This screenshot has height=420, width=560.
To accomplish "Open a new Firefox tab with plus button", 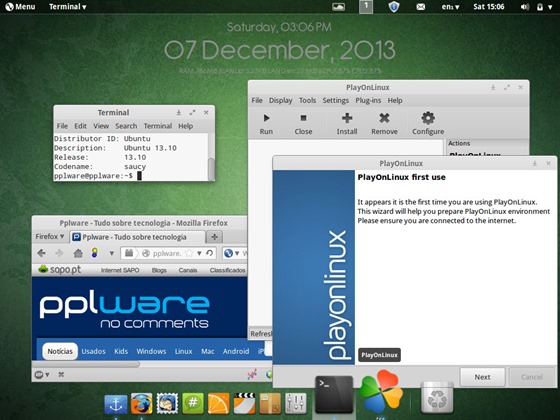I will pos(214,237).
